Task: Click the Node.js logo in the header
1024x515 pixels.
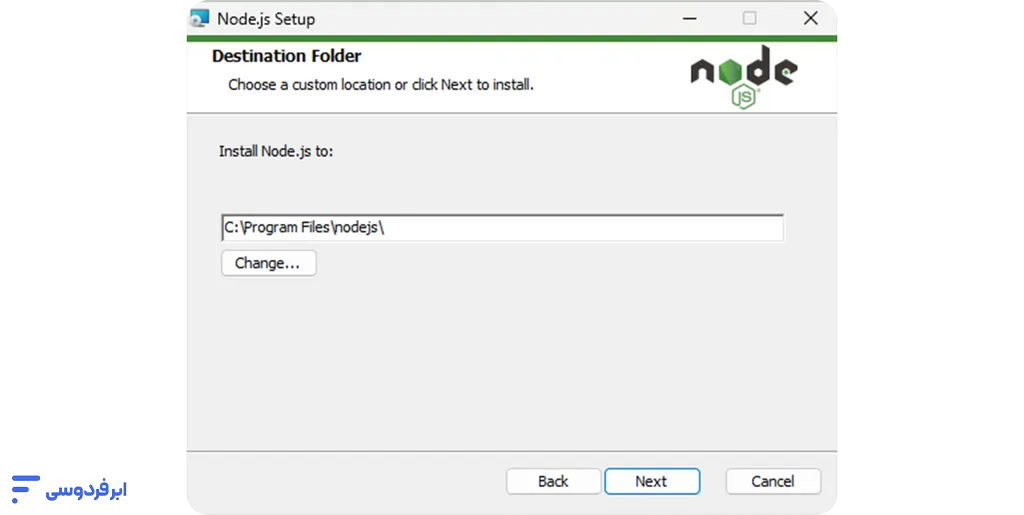Action: click(x=744, y=77)
